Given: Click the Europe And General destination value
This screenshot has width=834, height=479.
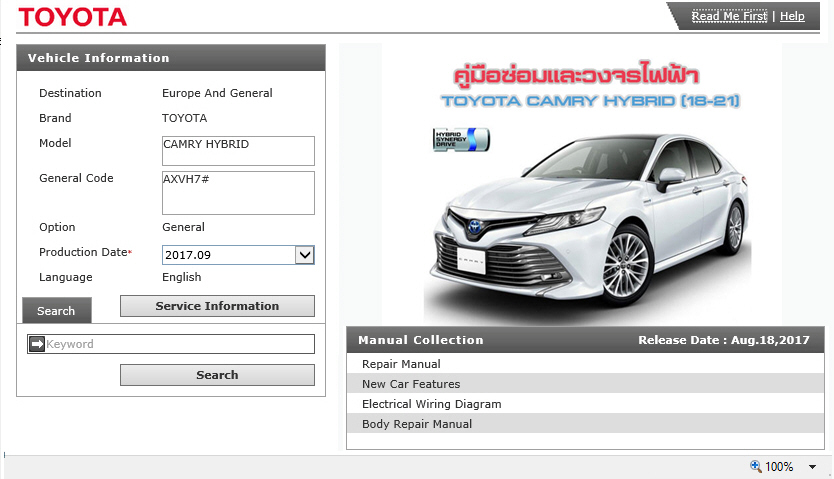Looking at the screenshot, I should tap(217, 93).
